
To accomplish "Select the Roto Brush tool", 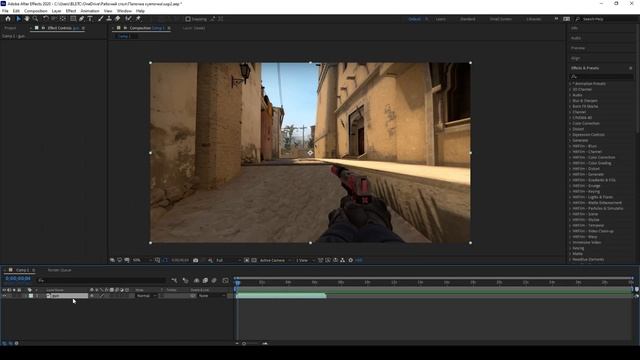I will pos(129,19).
